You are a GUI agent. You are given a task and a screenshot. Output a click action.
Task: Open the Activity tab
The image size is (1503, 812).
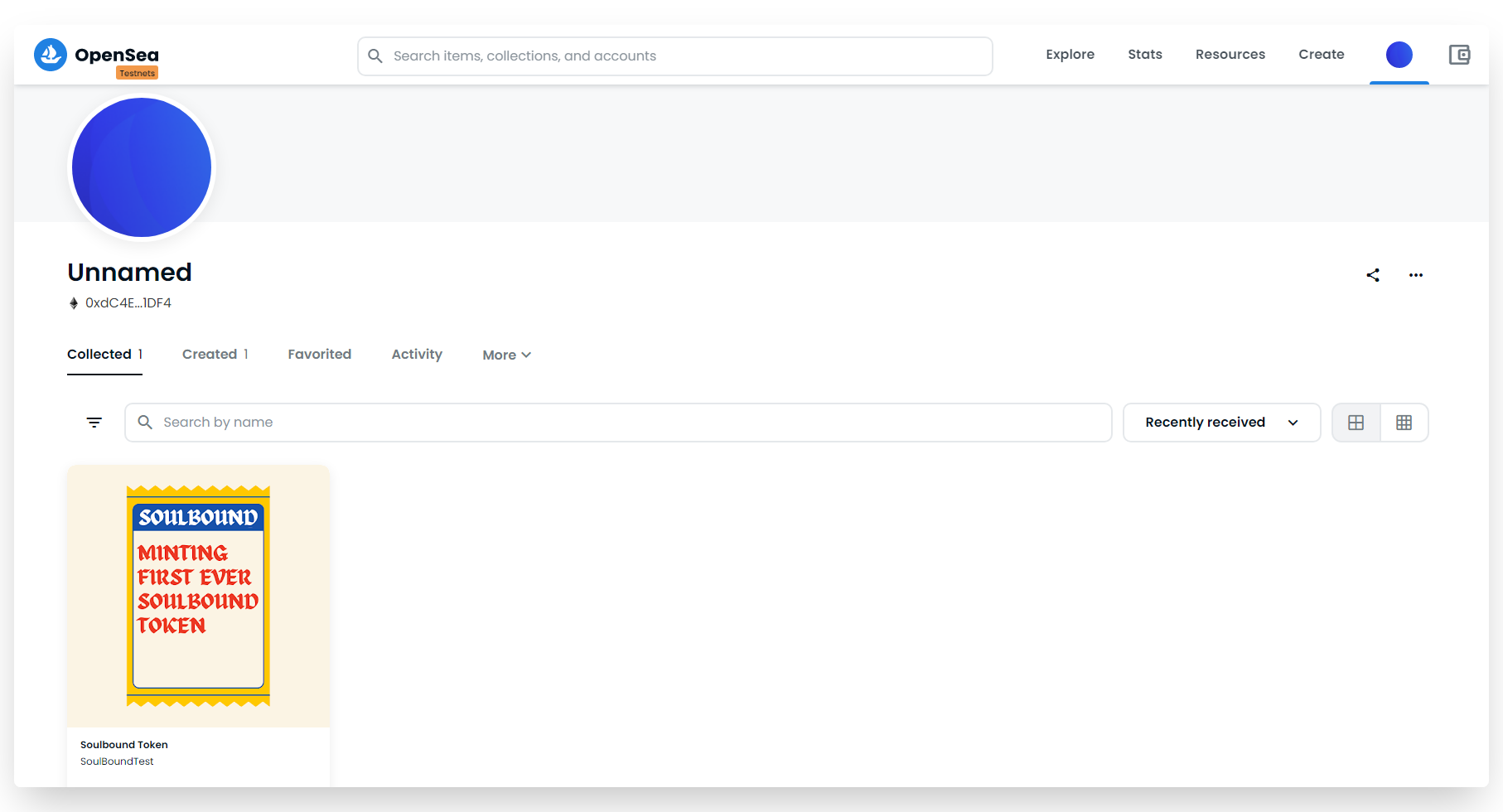417,355
